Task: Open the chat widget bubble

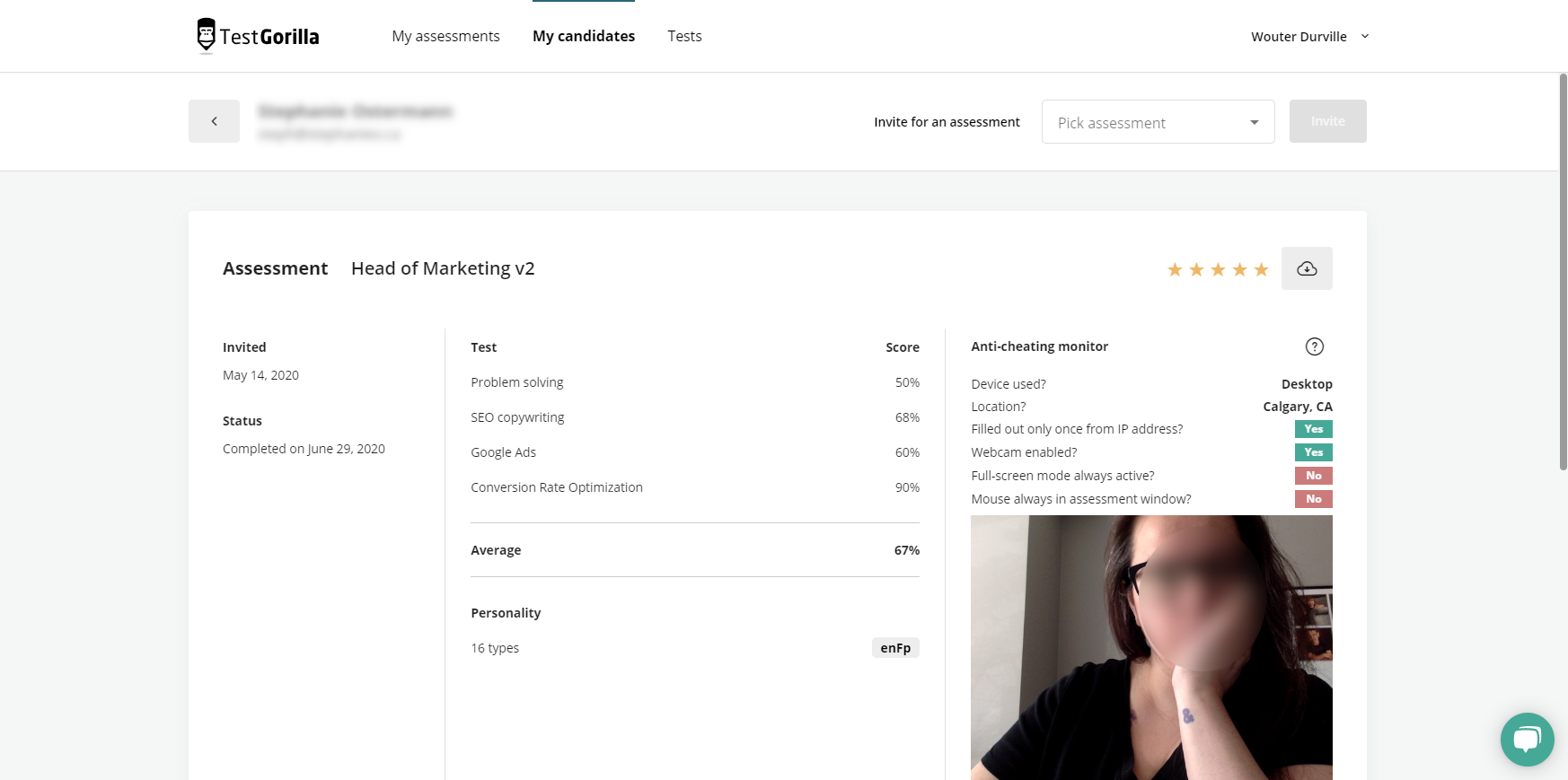Action: click(1527, 740)
